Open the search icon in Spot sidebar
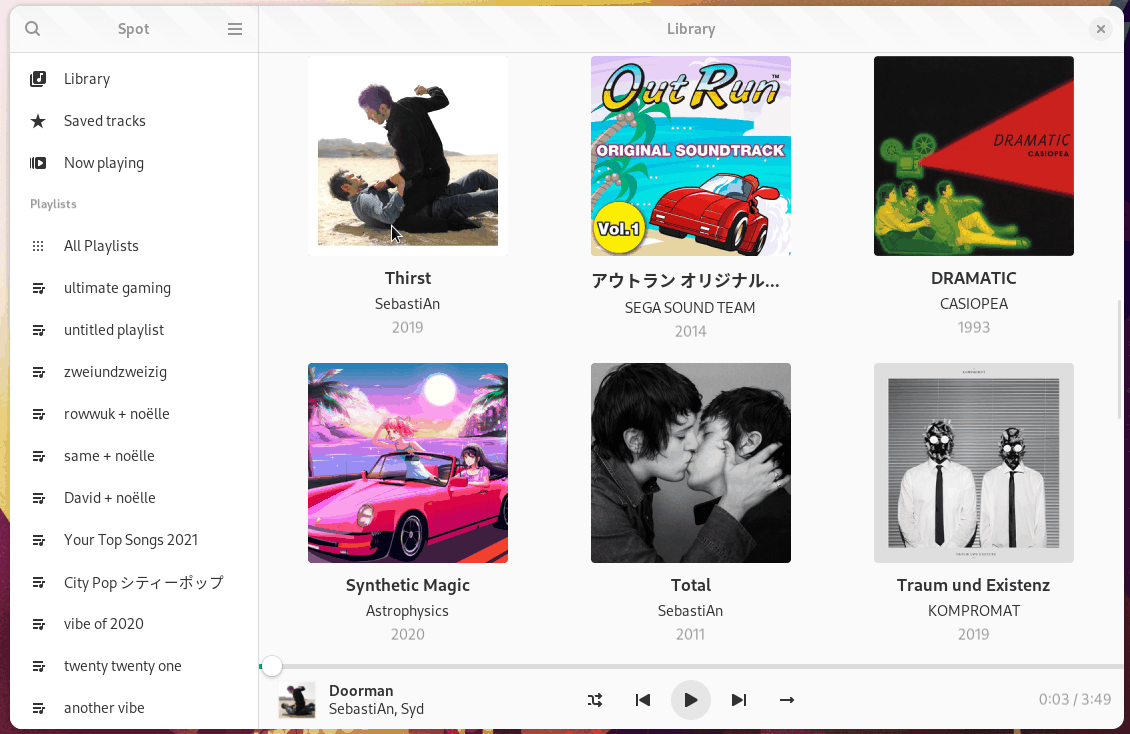 32,29
